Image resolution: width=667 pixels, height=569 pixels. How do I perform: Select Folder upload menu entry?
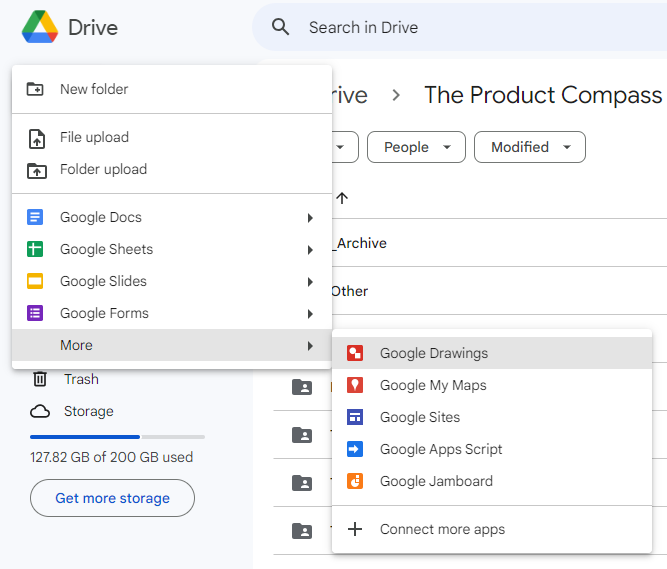[x=172, y=170]
